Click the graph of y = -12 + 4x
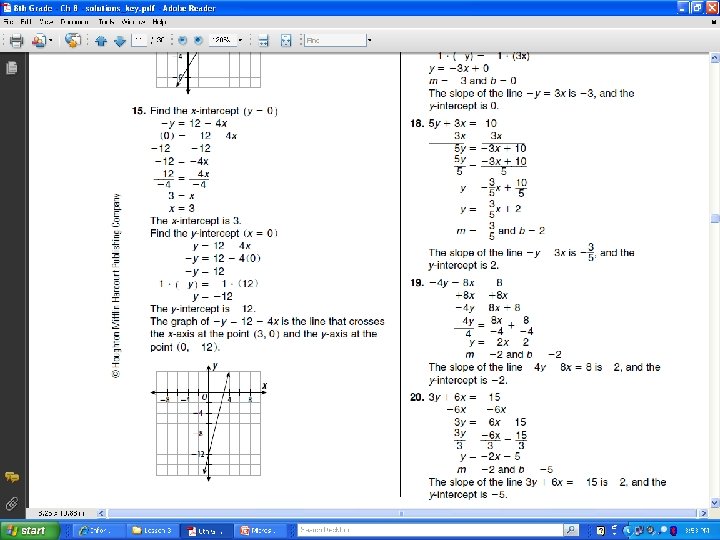This screenshot has width=720, height=540. [x=209, y=422]
